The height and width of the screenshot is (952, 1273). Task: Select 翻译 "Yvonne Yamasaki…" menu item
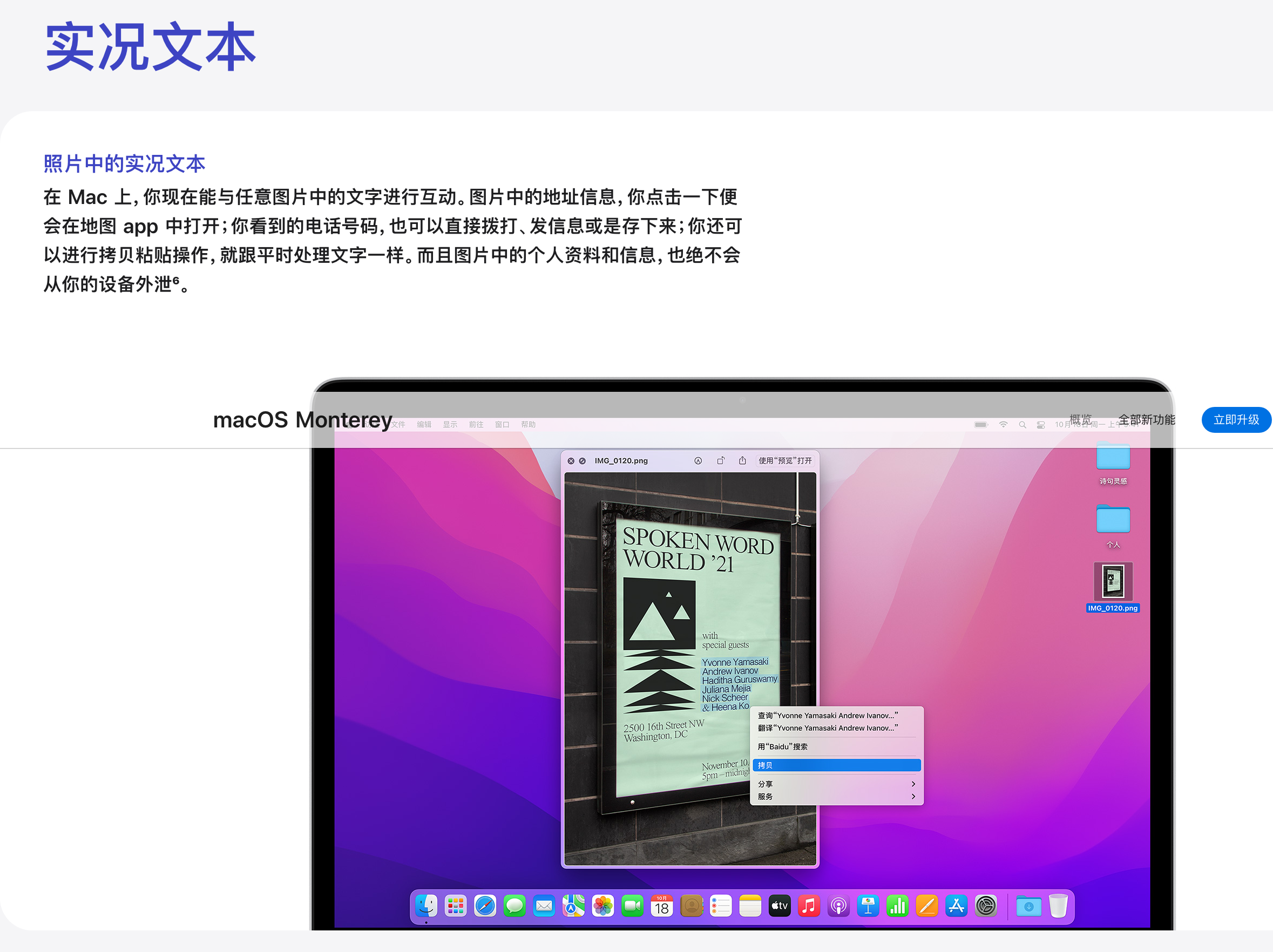point(827,728)
